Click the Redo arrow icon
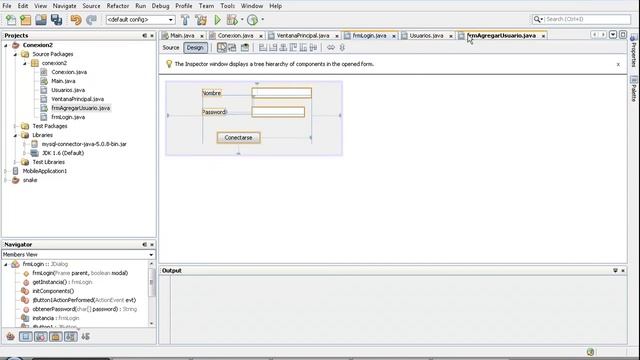This screenshot has width=640, height=360. pos(91,20)
